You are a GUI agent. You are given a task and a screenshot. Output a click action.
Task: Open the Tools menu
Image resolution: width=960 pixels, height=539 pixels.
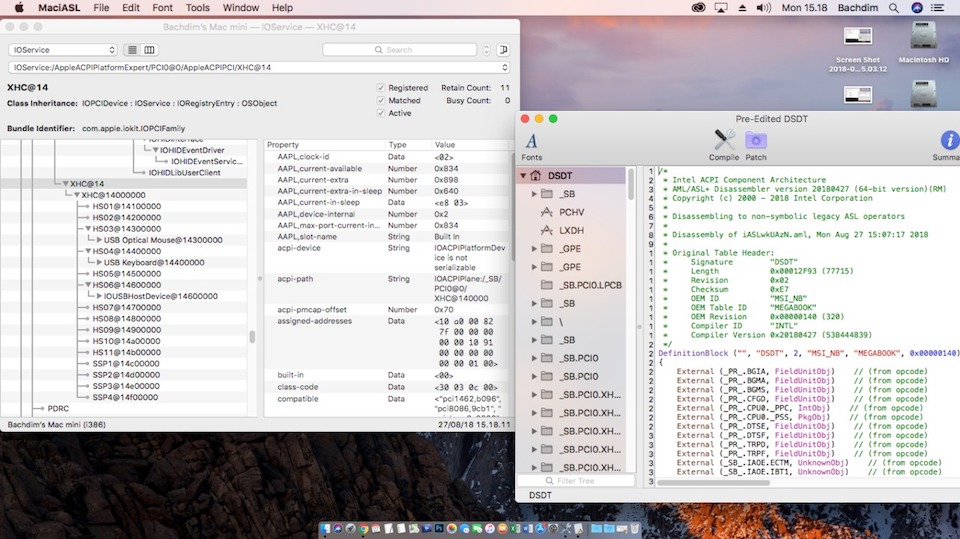(x=197, y=7)
